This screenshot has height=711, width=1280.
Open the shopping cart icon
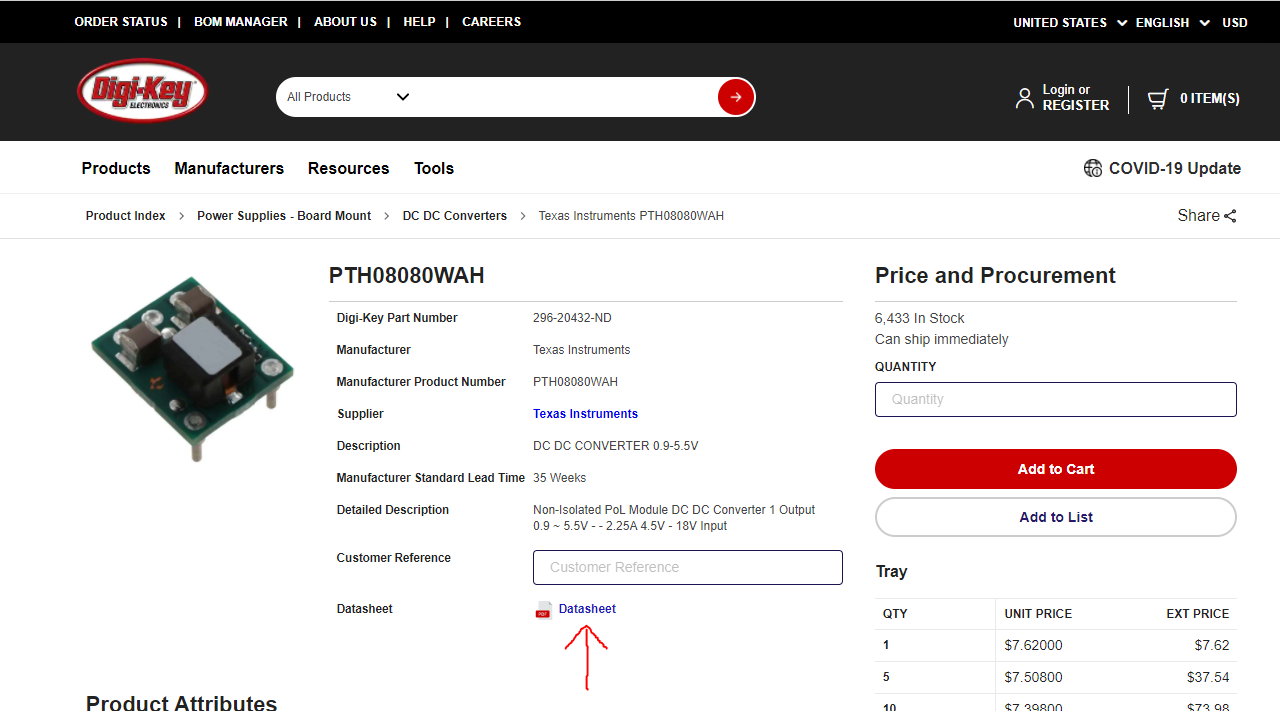pyautogui.click(x=1158, y=98)
